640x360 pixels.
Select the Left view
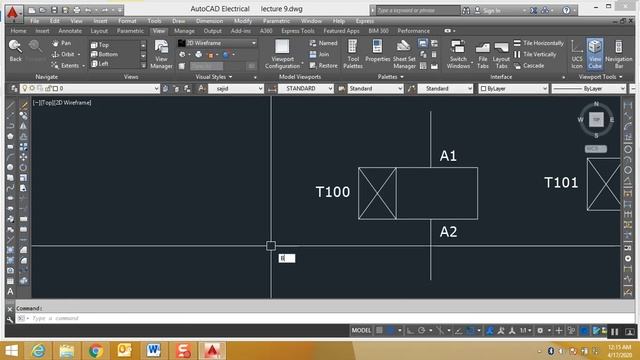[x=100, y=64]
